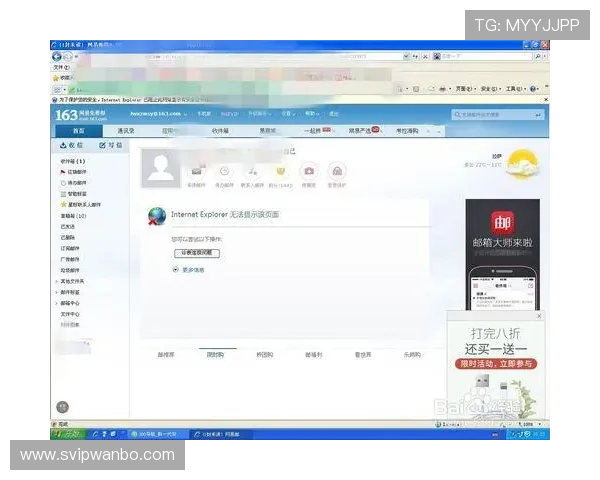Click the 退出 logout link in header
600x480 pixels.
coord(334,114)
